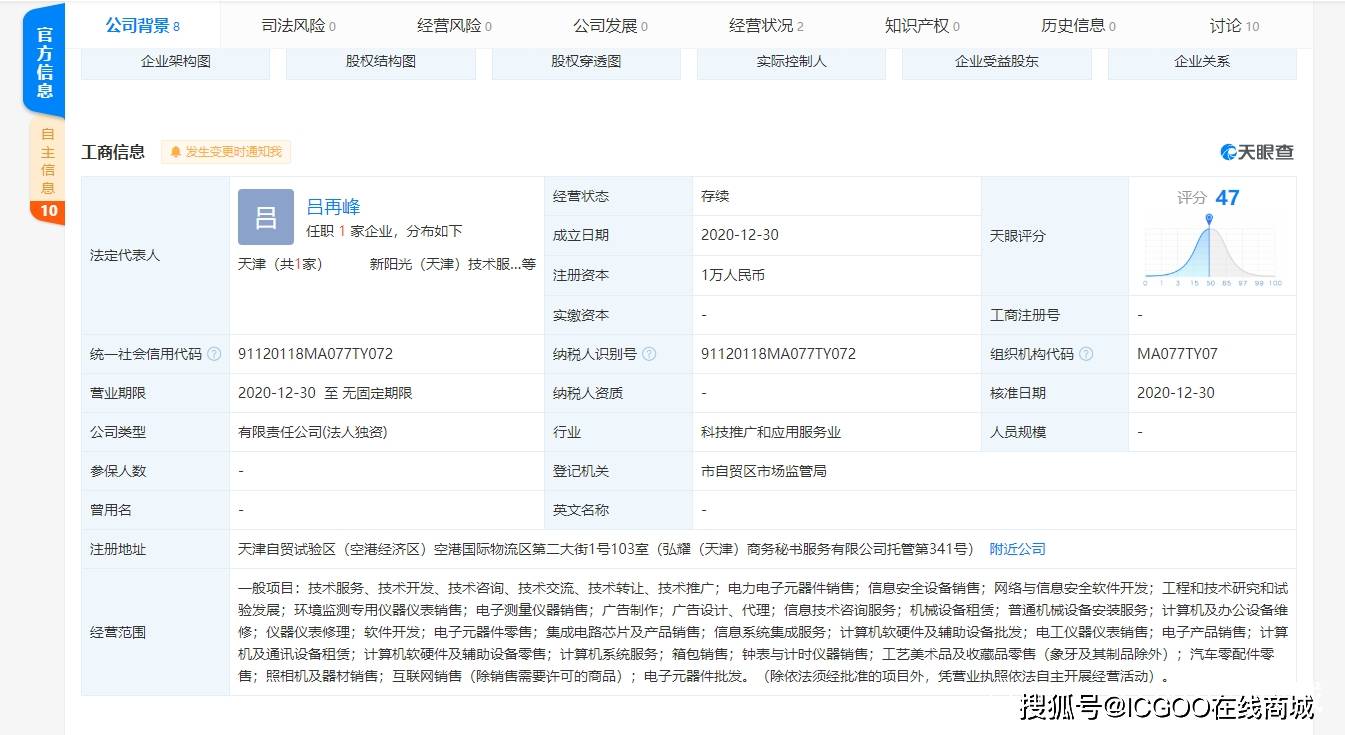
Task: Click the 天眼查 logo
Action: pos(1257,152)
